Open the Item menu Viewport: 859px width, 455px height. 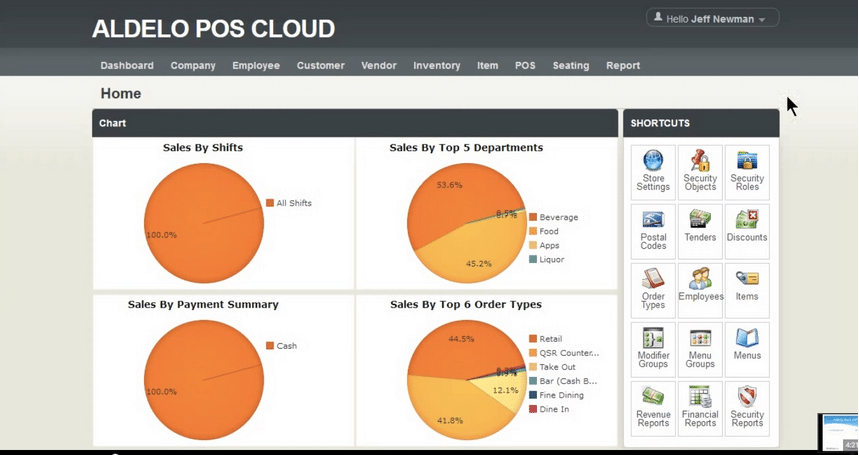(488, 65)
